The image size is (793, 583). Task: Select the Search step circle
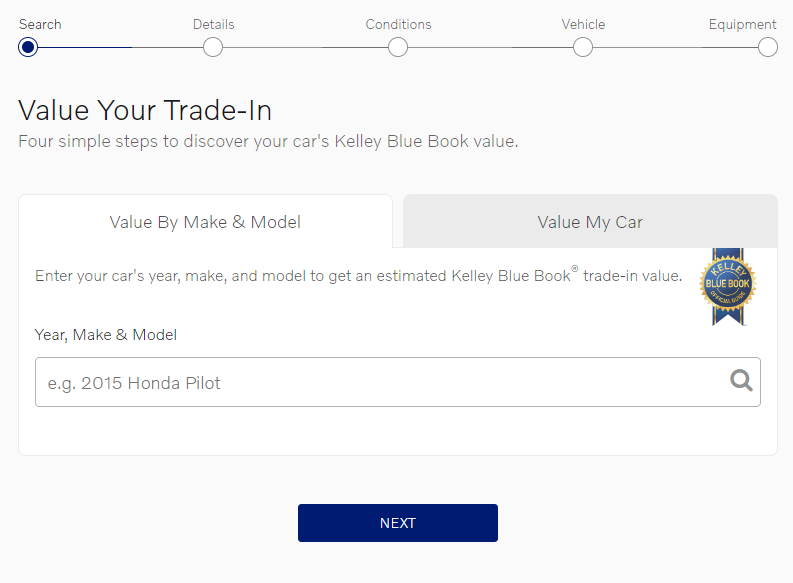pos(28,47)
